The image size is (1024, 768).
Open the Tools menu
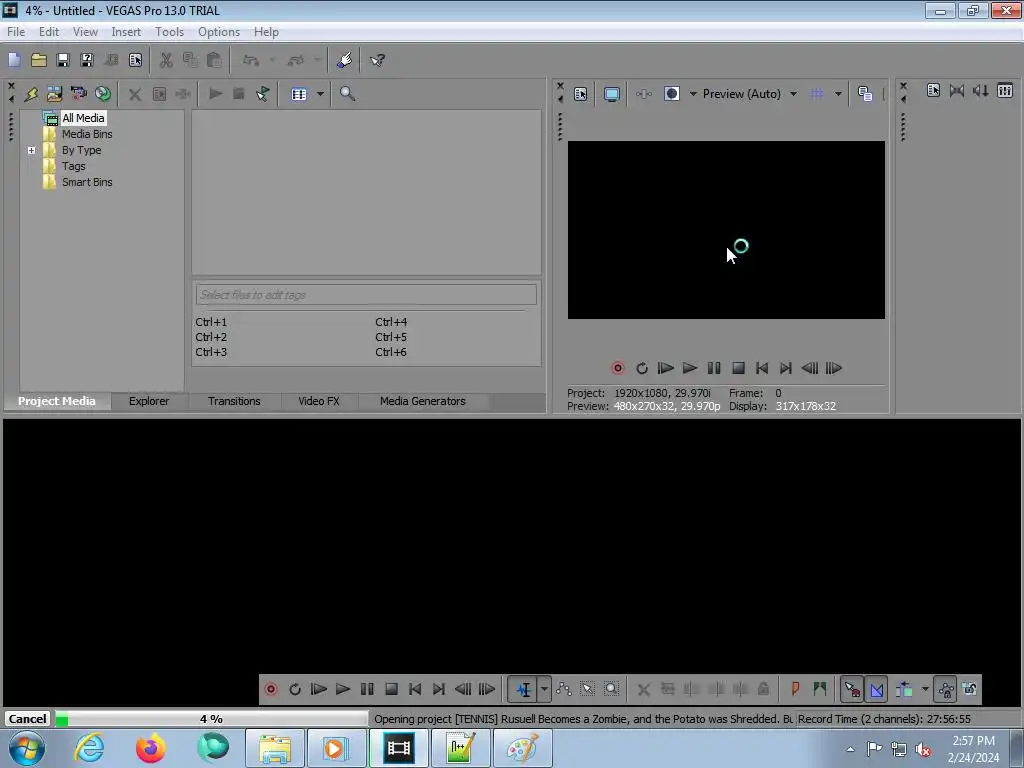(x=169, y=32)
